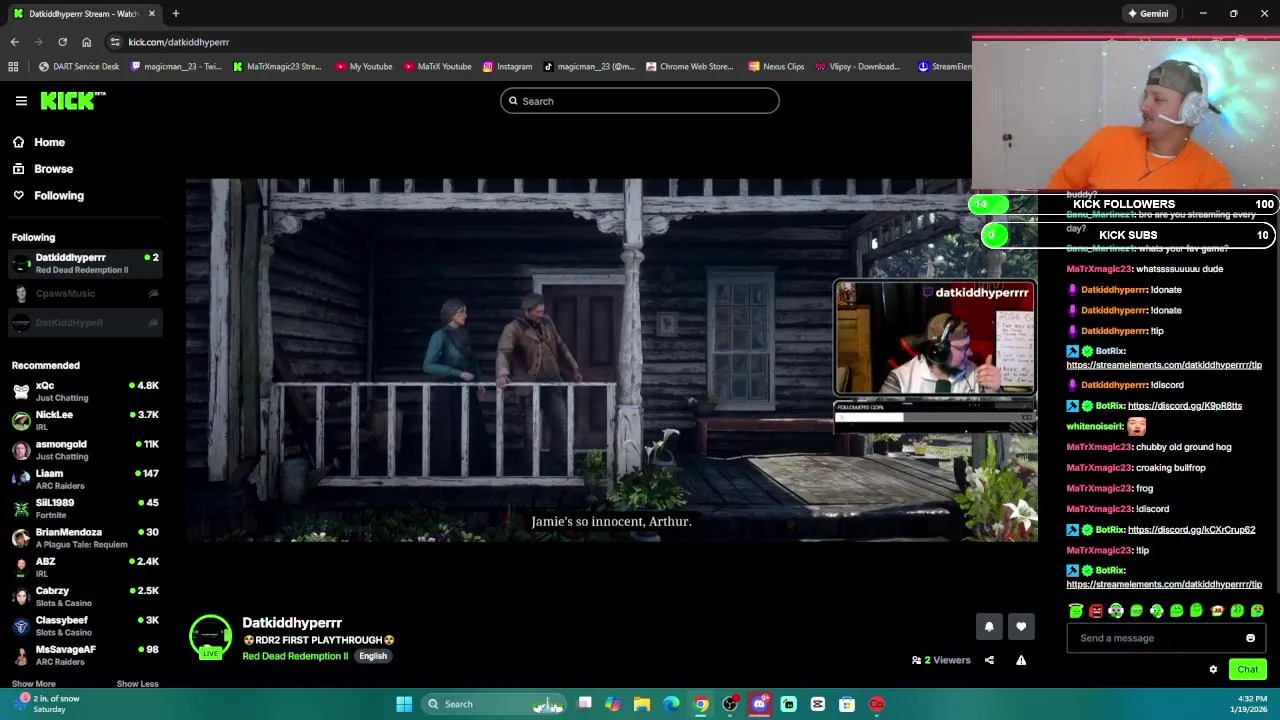Screen dimensions: 1280x720
Task: Open the recommended NickLee channel
Action: [x=85, y=420]
